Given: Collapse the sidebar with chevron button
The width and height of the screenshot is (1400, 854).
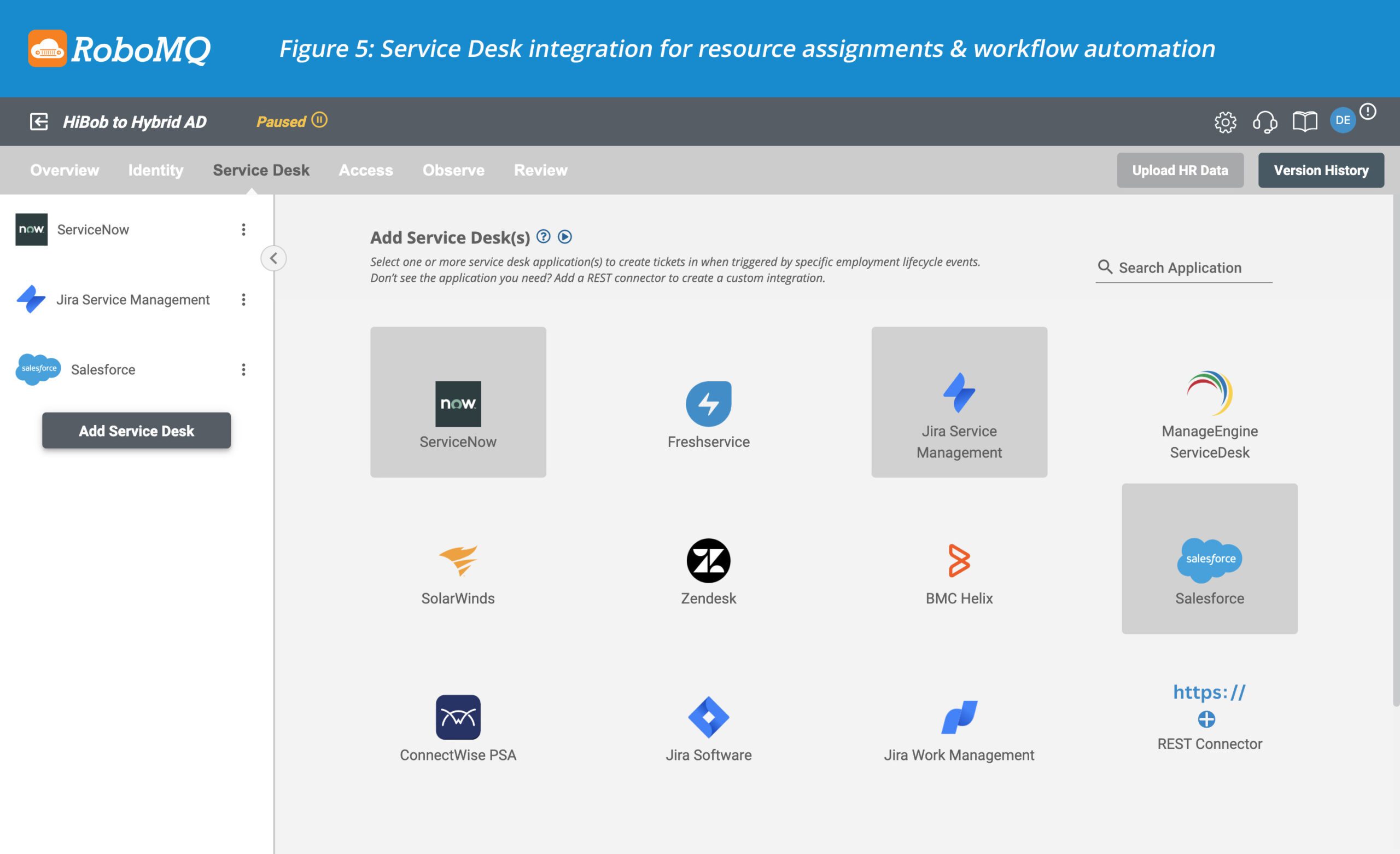Looking at the screenshot, I should 273,258.
